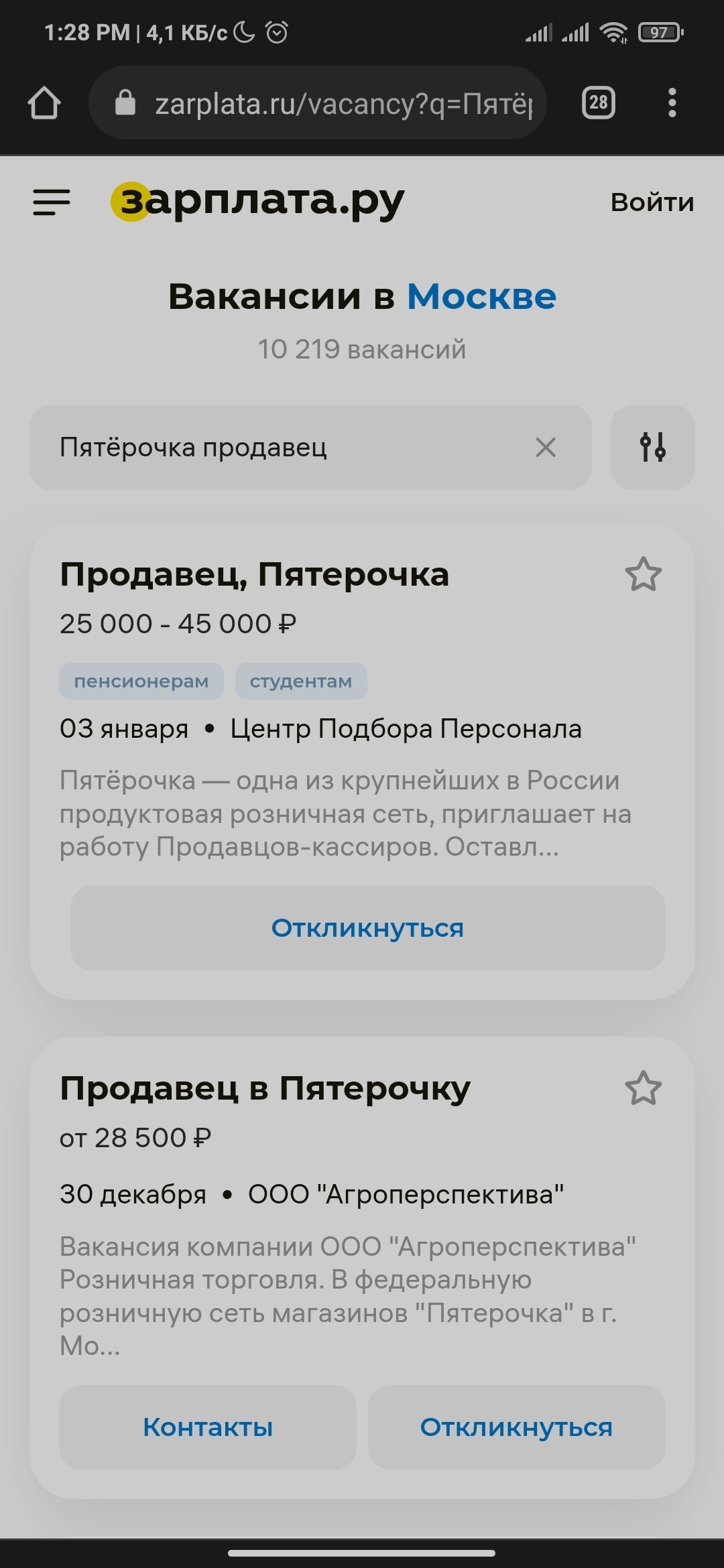Open the search filters icon button

(x=652, y=447)
